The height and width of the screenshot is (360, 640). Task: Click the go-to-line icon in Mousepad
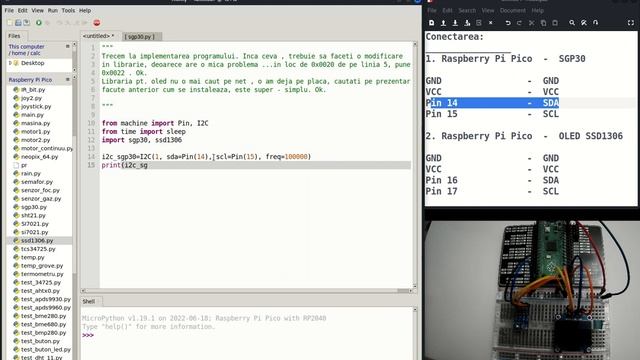(596, 23)
